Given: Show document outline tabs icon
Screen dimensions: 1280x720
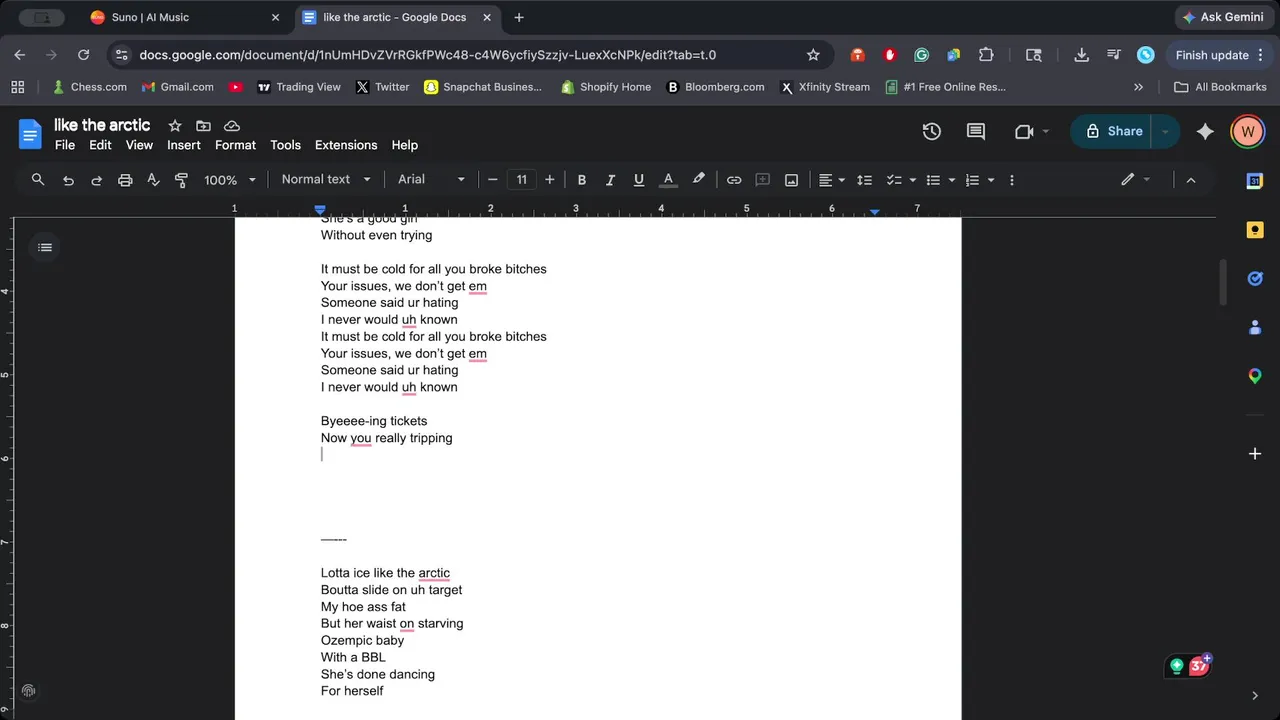Looking at the screenshot, I should tap(45, 247).
